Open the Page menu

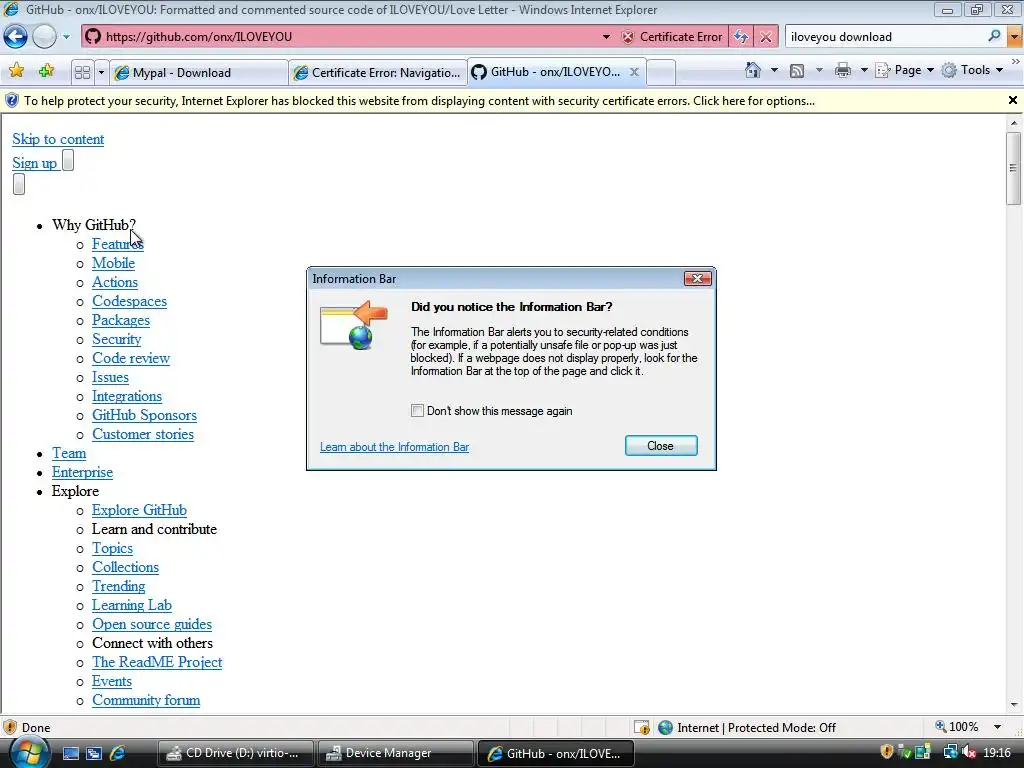904,70
